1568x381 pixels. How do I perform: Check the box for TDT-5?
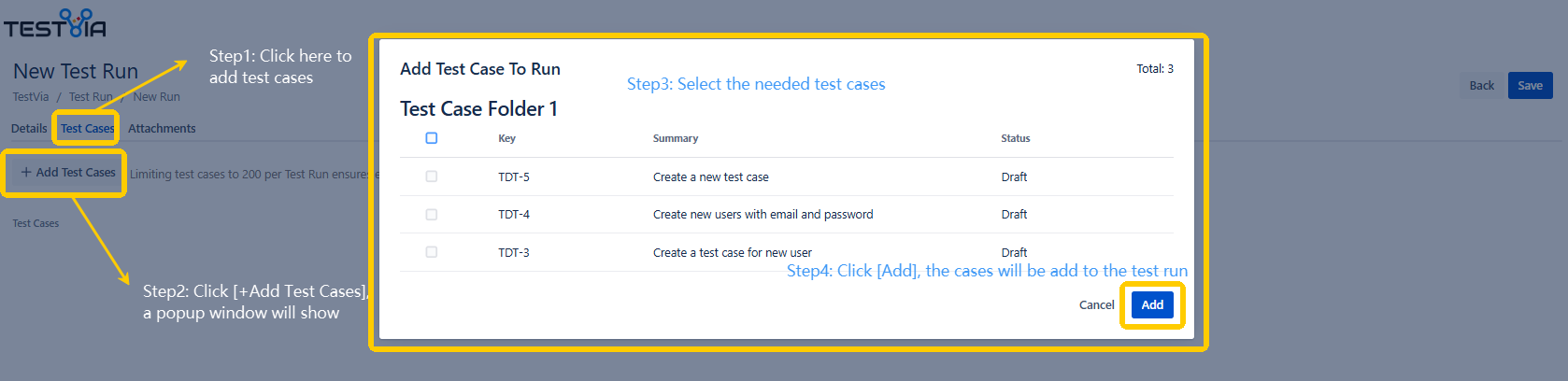coord(432,176)
